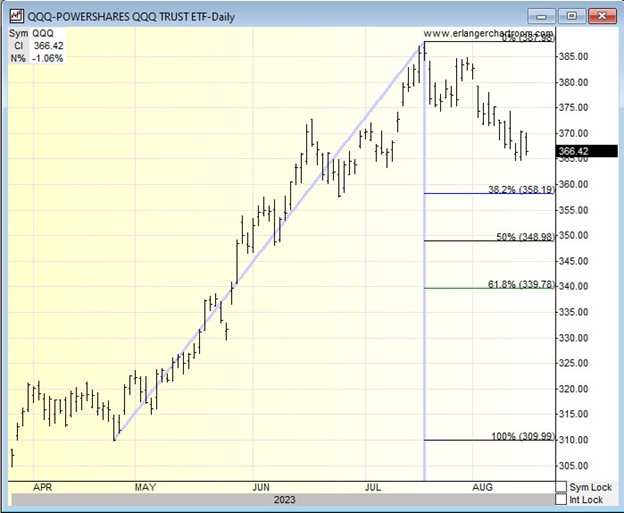Click the current price marker 366.42
Image resolution: width=624 pixels, height=513 pixels.
click(x=586, y=153)
